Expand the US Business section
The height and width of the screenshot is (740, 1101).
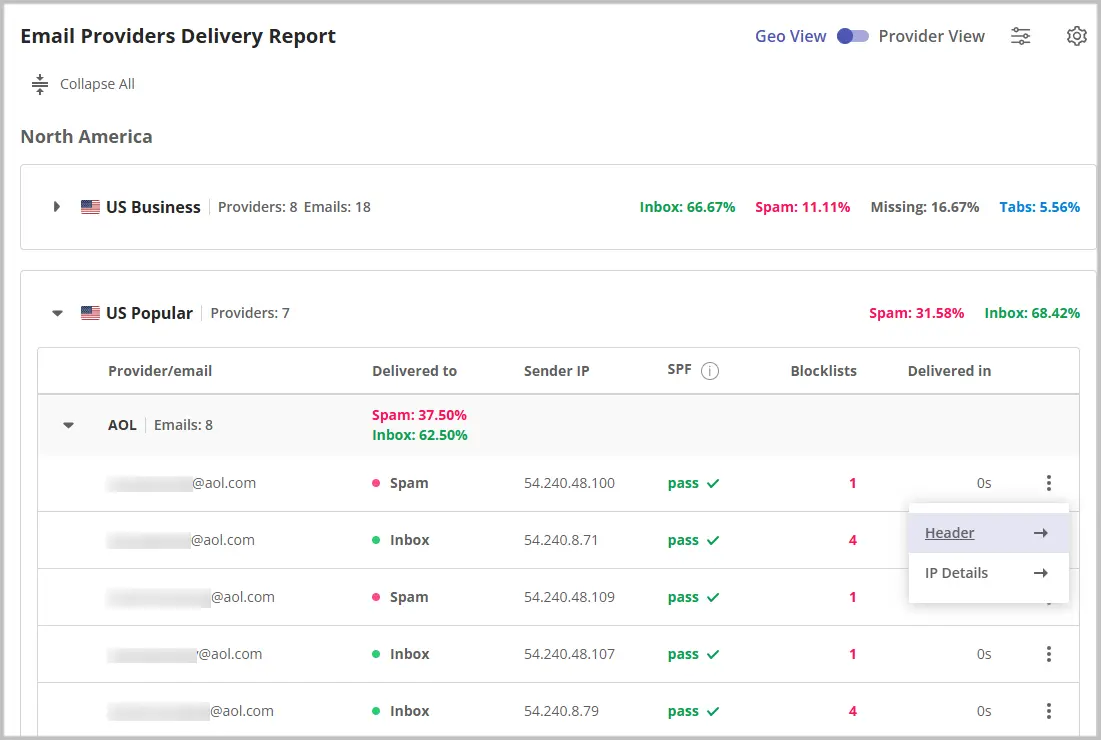pyautogui.click(x=57, y=207)
